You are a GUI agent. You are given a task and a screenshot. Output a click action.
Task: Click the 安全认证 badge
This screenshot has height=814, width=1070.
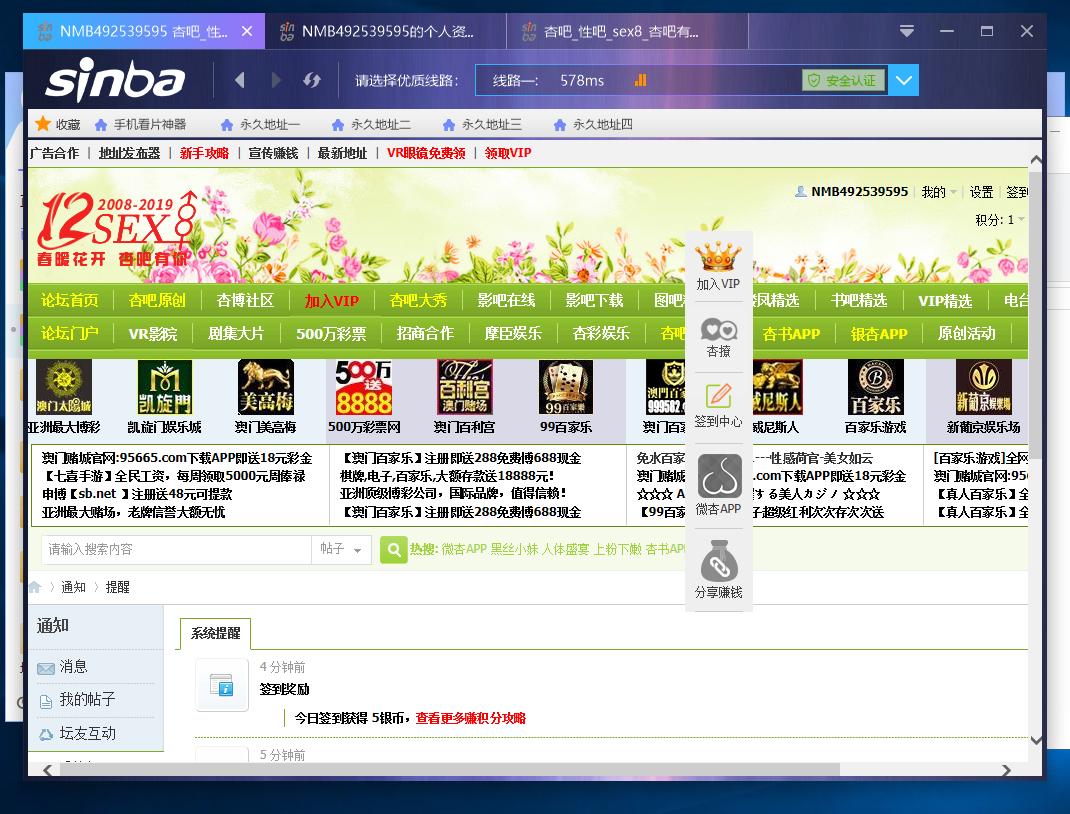[843, 81]
